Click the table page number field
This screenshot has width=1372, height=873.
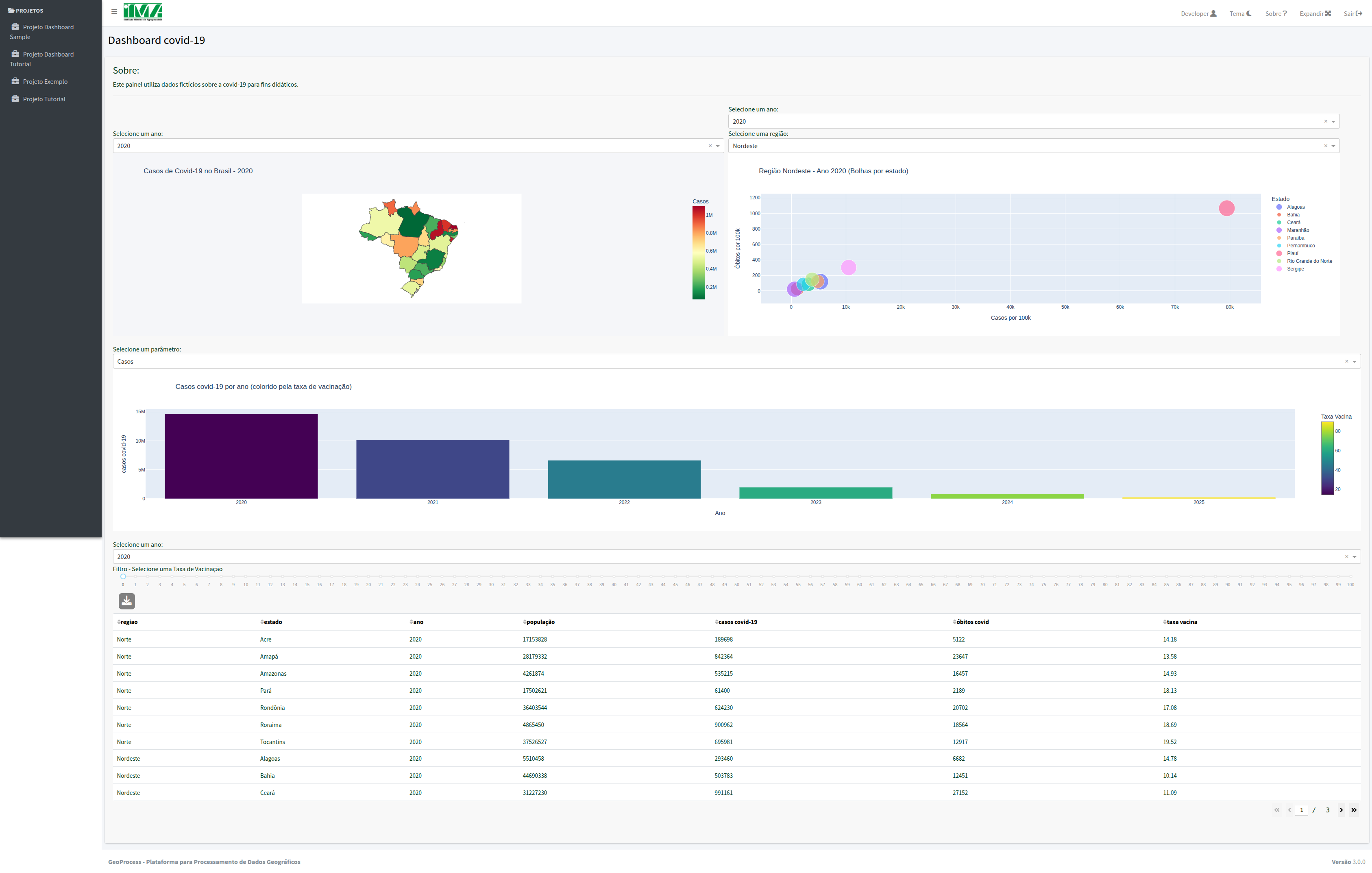pyautogui.click(x=1301, y=810)
